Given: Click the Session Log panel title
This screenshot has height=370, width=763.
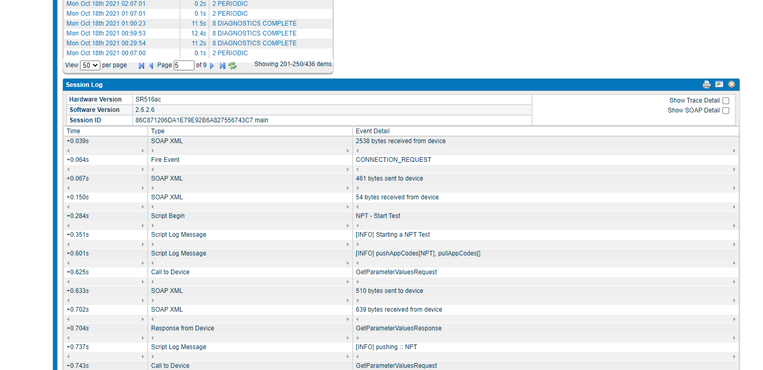Looking at the screenshot, I should click(84, 85).
